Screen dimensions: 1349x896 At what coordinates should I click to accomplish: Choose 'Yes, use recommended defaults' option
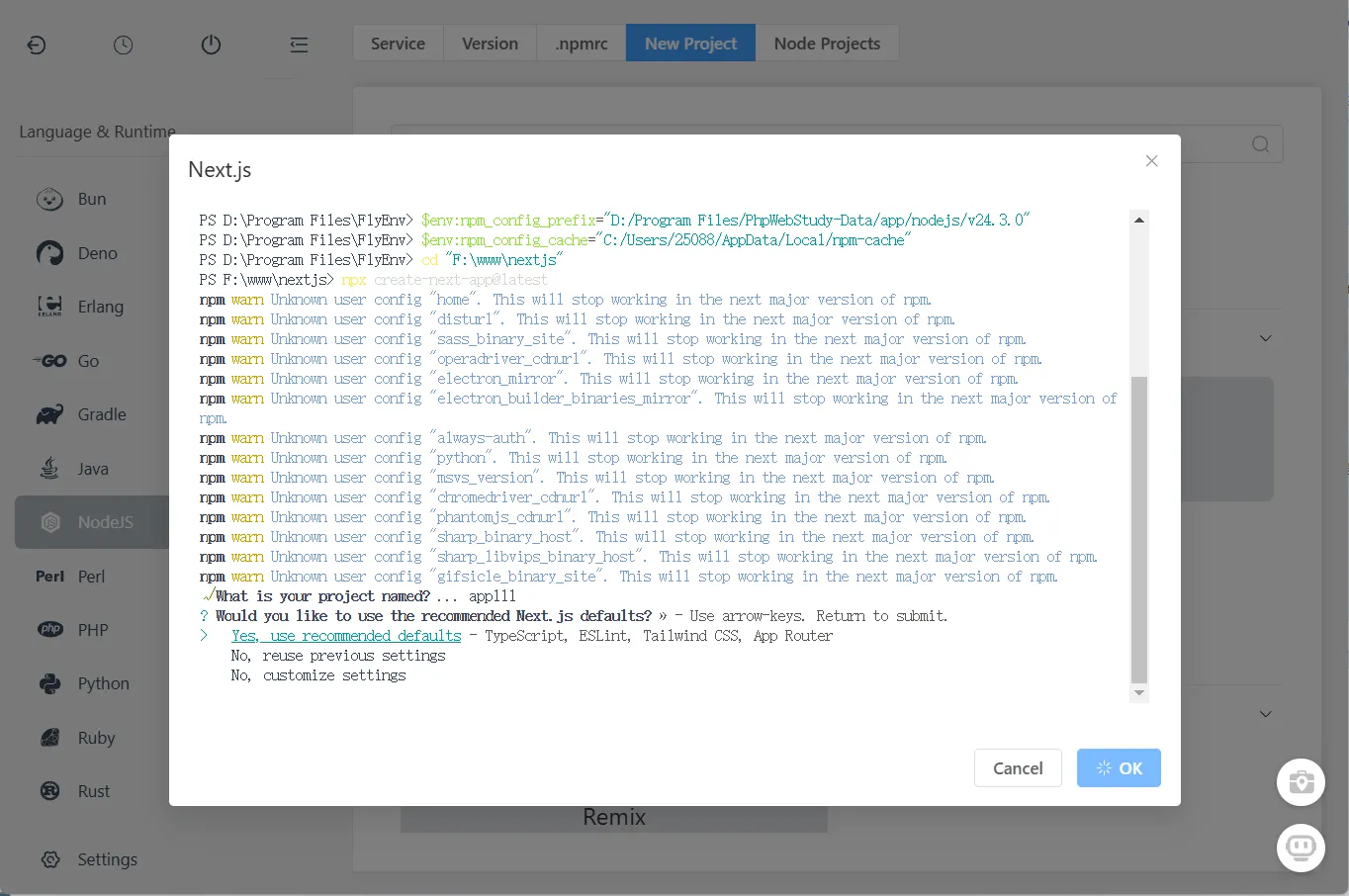[346, 636]
